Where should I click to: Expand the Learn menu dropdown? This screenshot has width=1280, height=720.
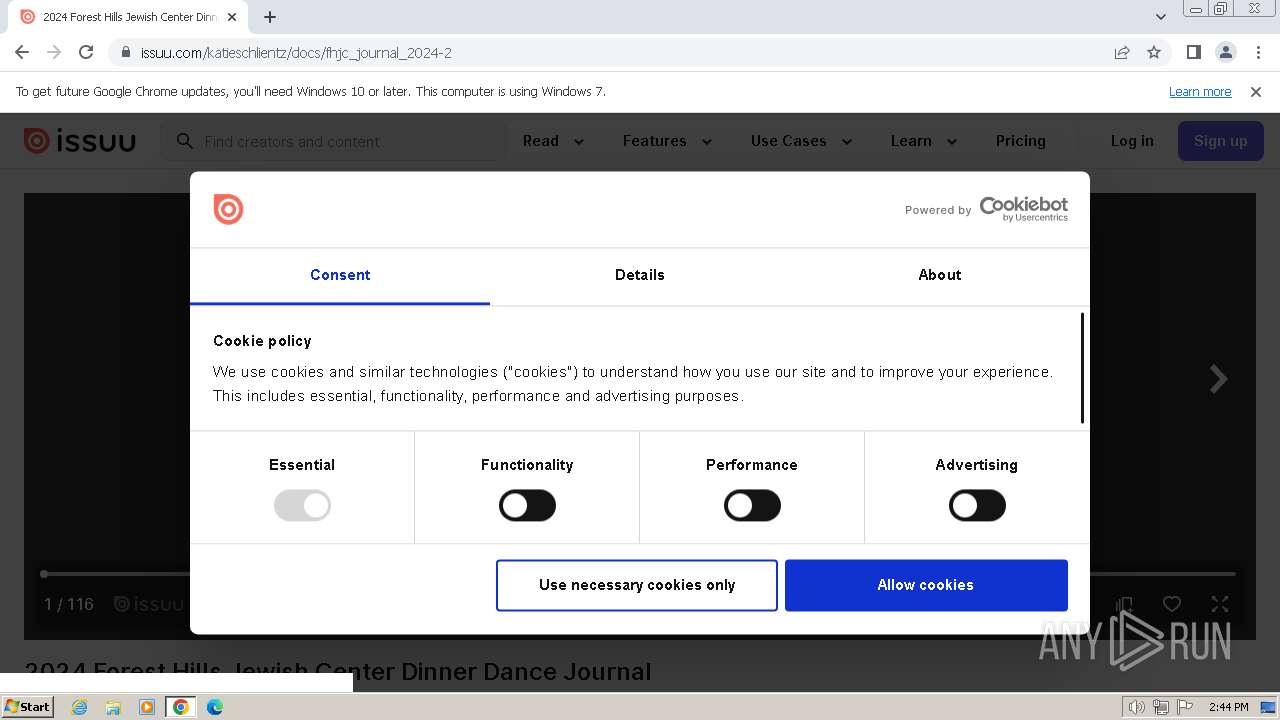point(924,141)
